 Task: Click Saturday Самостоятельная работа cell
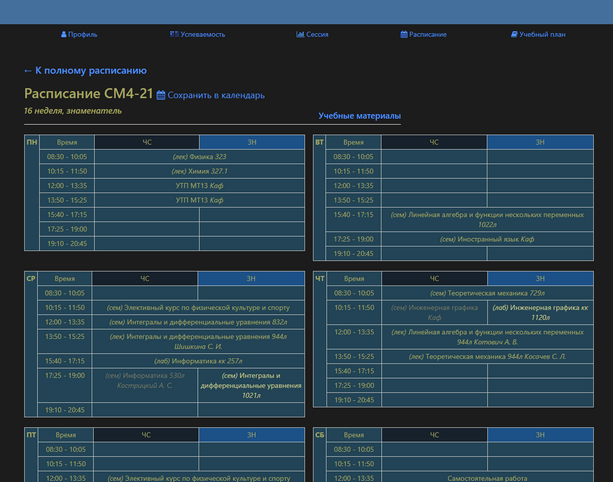487,478
